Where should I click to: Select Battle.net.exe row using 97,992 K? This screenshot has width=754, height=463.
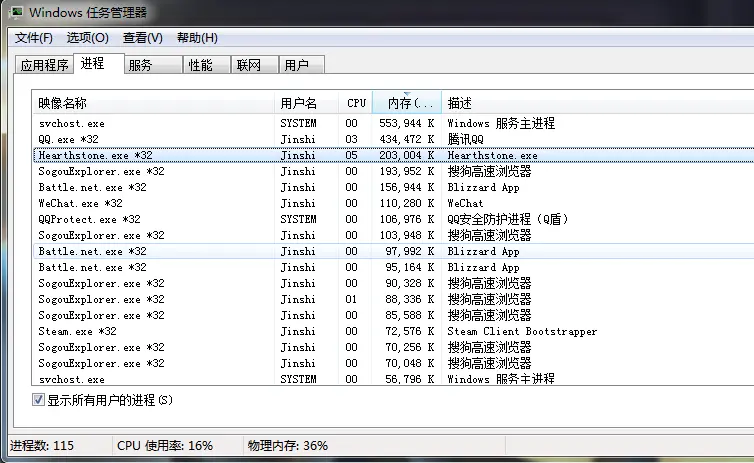click(393, 251)
